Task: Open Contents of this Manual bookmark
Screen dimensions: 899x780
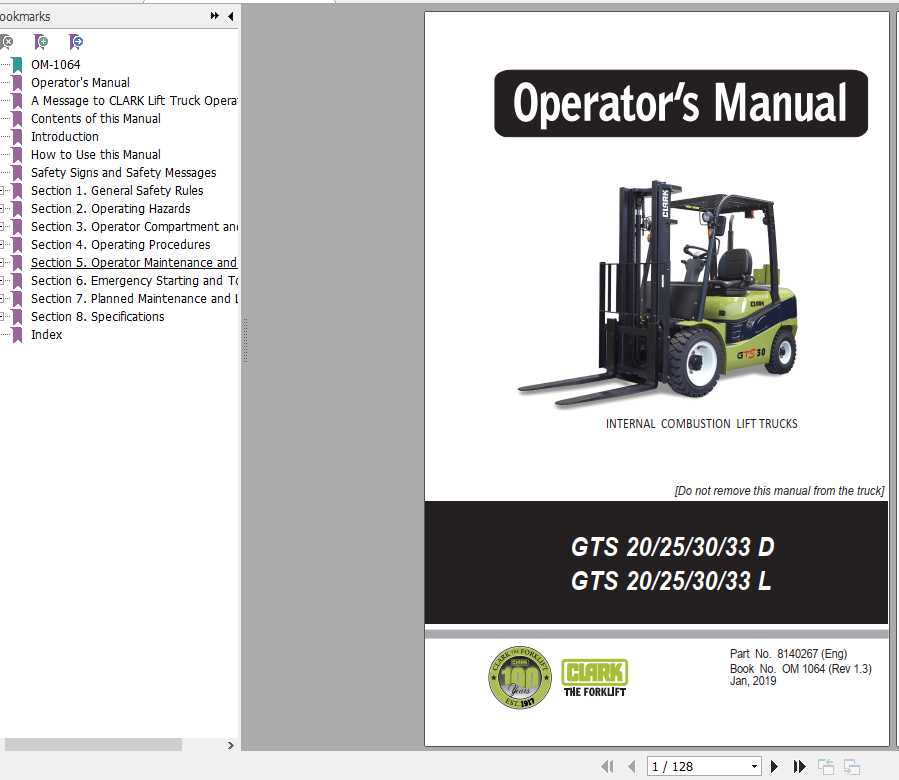Action: coord(96,119)
